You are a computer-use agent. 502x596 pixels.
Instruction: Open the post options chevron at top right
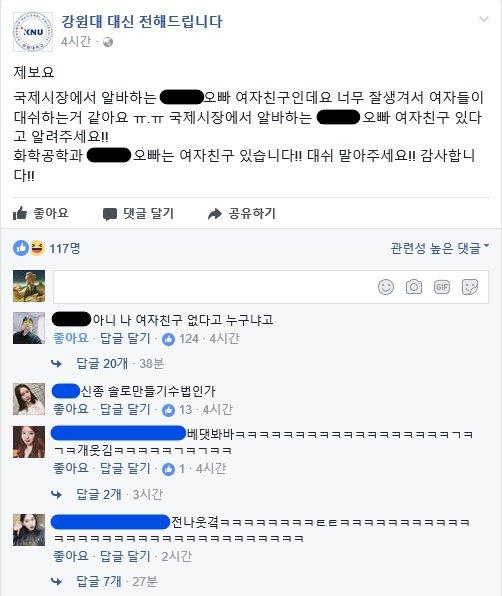click(484, 19)
